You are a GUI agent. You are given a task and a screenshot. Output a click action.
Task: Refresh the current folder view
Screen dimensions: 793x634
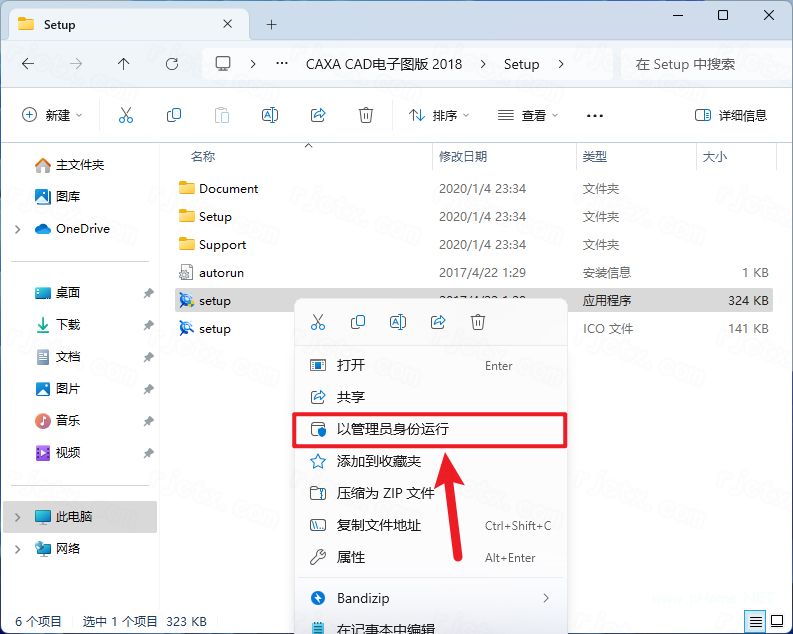point(172,64)
